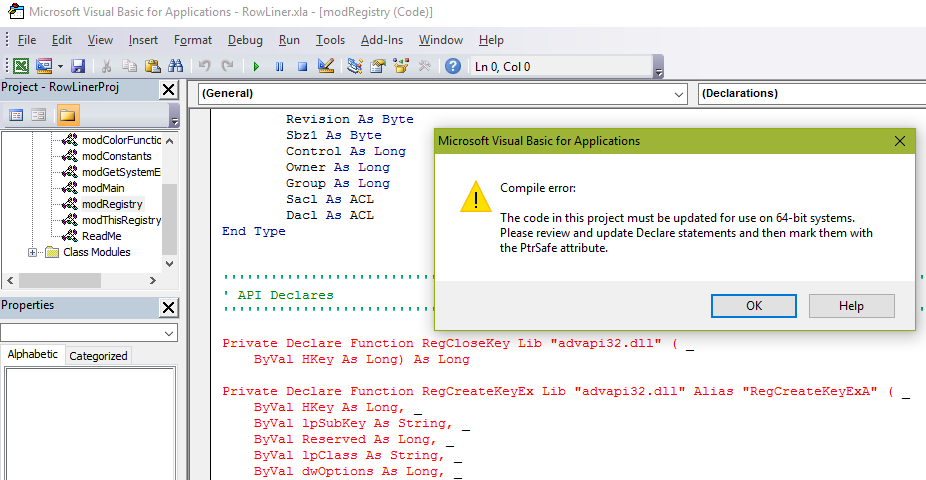Open Project Explorer toolbar icon
This screenshot has height=480, width=926.
pos(354,66)
